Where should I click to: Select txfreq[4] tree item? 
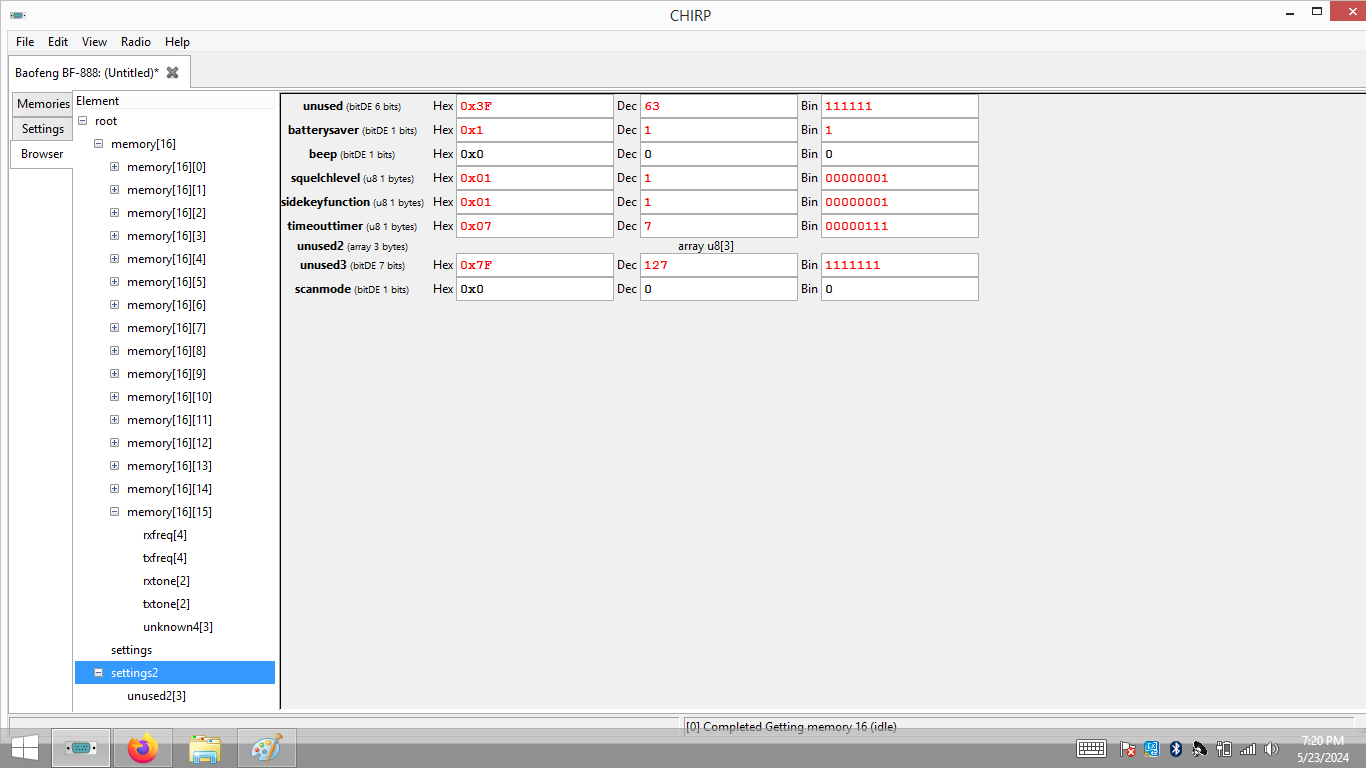(165, 558)
